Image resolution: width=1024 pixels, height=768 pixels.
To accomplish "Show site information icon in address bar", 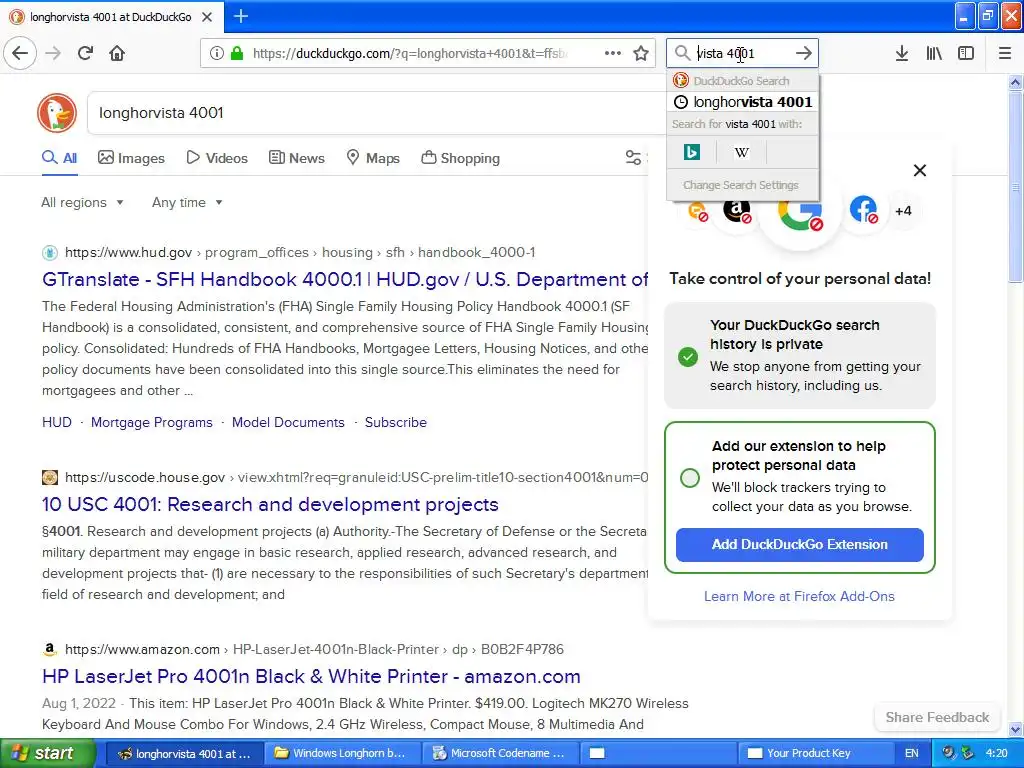I will [x=217, y=54].
